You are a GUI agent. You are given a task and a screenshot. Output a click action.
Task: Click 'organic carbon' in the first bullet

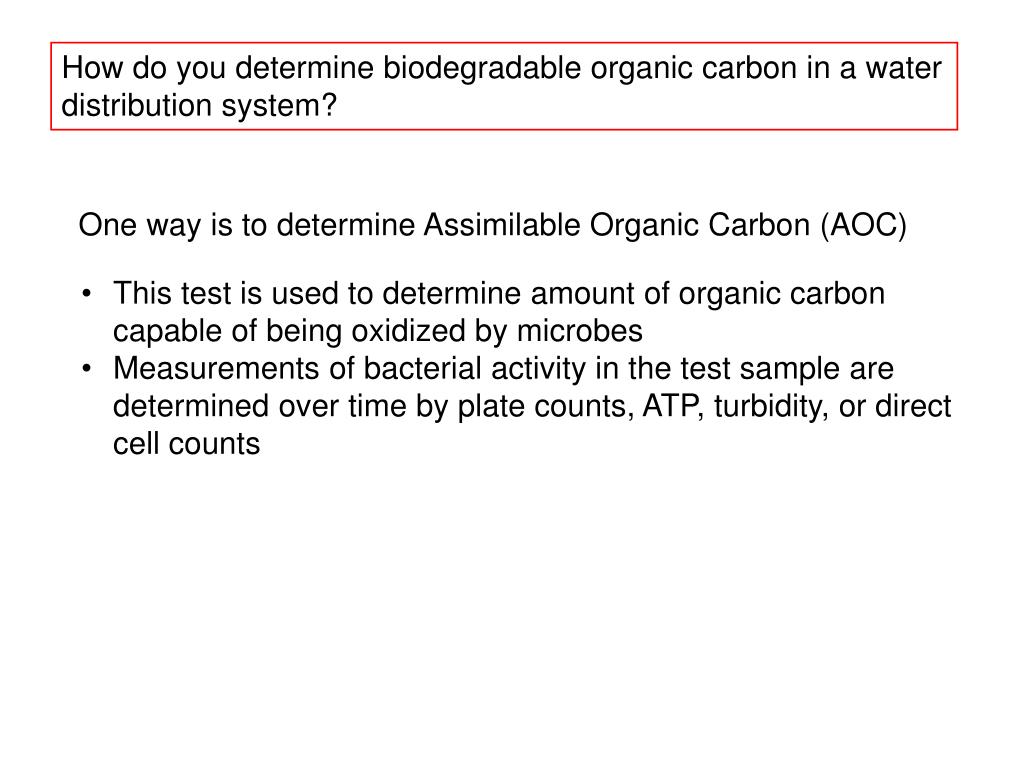click(782, 293)
